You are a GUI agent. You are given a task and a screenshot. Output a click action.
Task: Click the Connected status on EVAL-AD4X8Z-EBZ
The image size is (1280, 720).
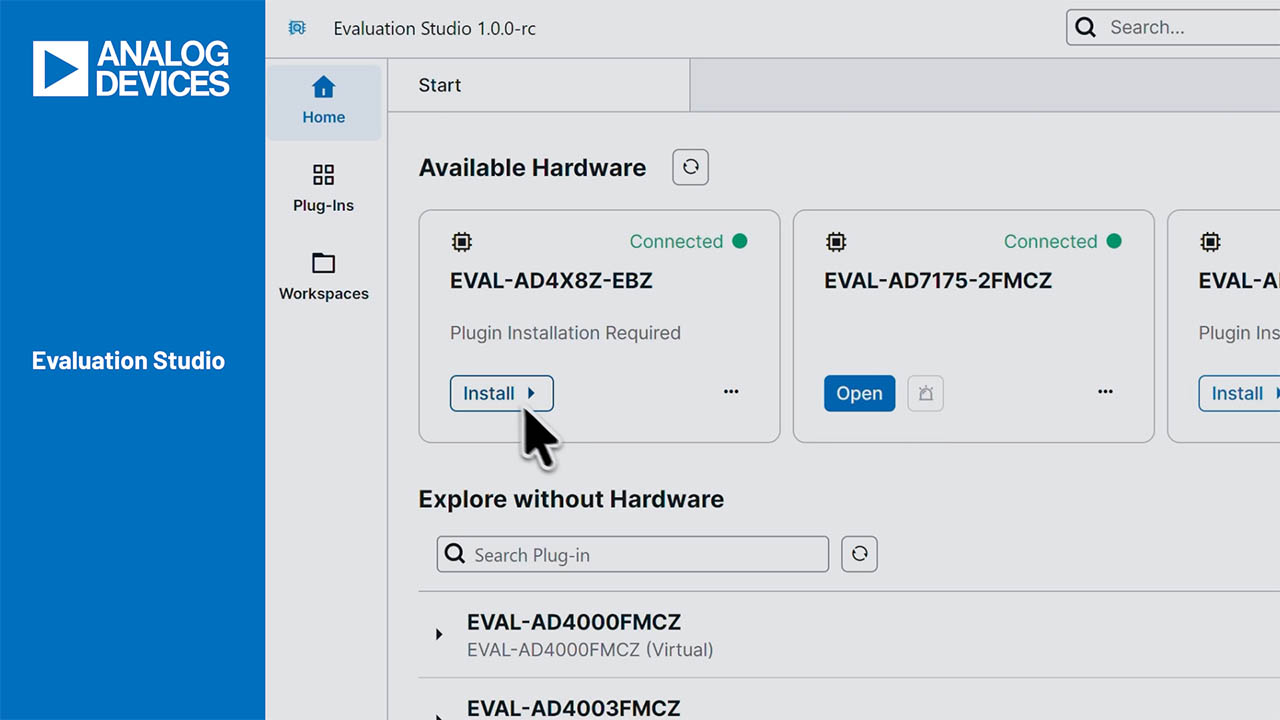tap(688, 241)
